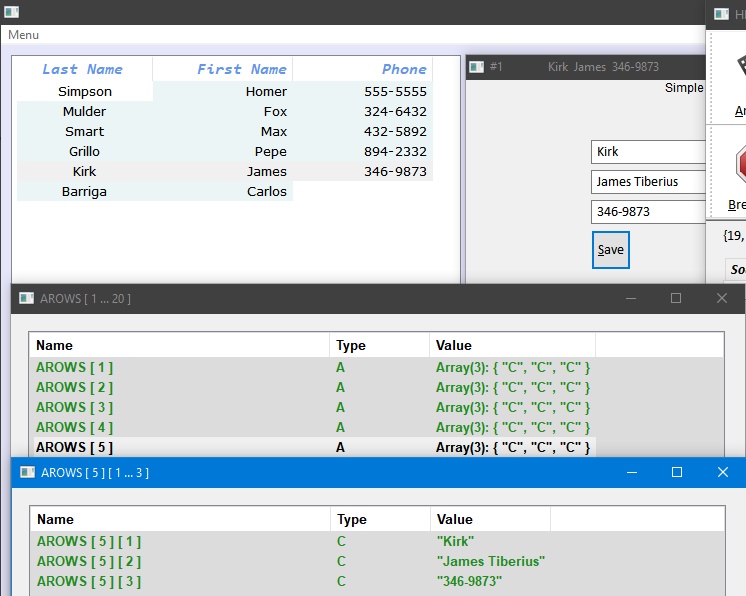Click Name header in AROWS [1...20] window
Image resolution: width=746 pixels, height=596 pixels.
pos(179,345)
